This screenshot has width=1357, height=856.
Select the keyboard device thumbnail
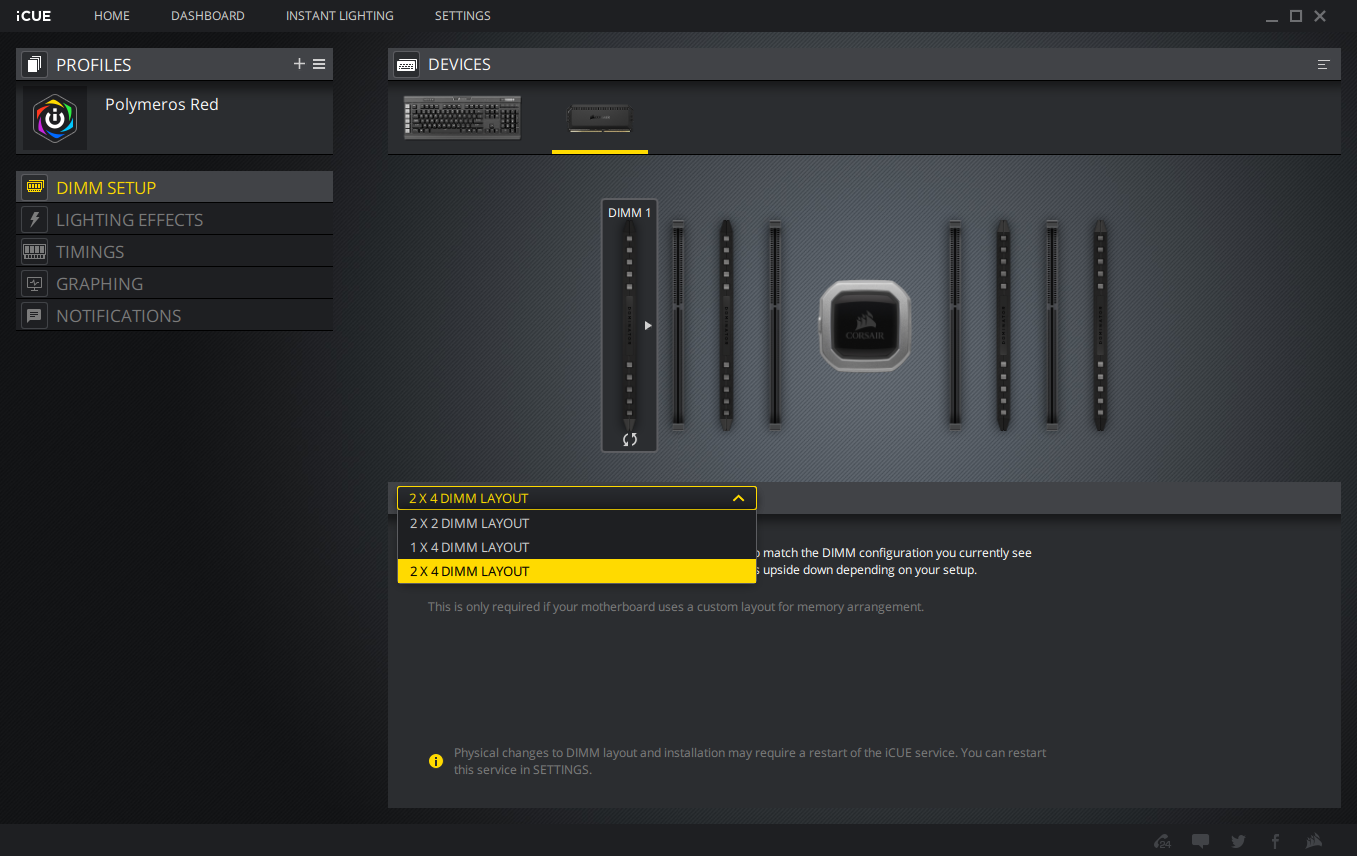pyautogui.click(x=463, y=118)
